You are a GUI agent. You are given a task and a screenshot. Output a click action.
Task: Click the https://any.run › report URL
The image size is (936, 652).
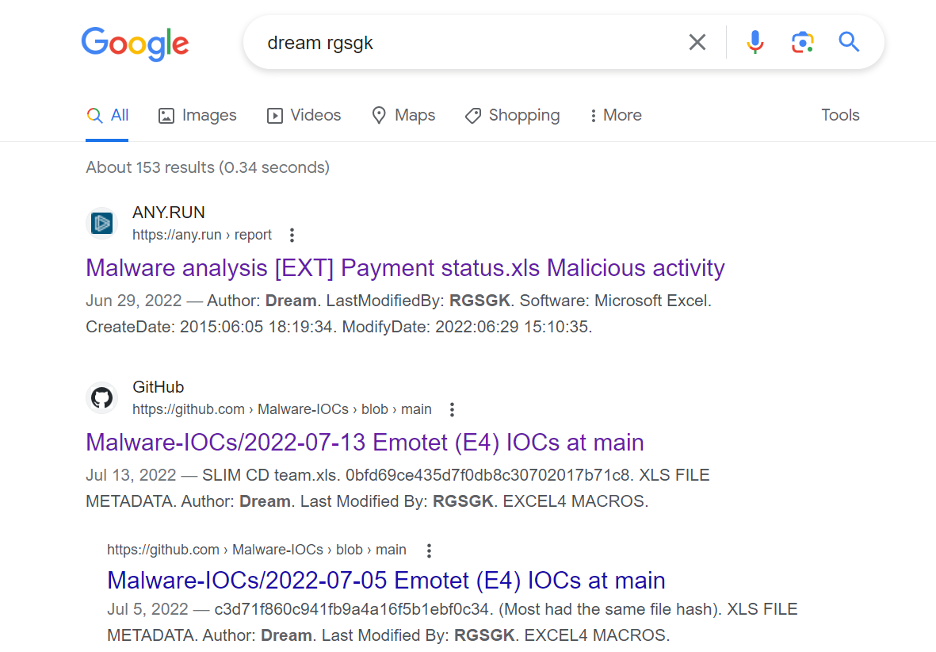point(202,235)
